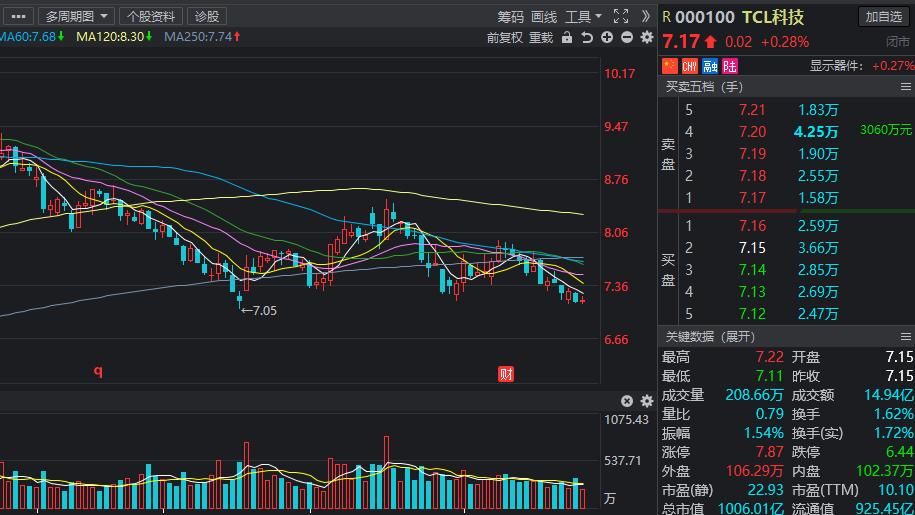
Task: Toggle the chart lock icon
Action: click(x=567, y=37)
